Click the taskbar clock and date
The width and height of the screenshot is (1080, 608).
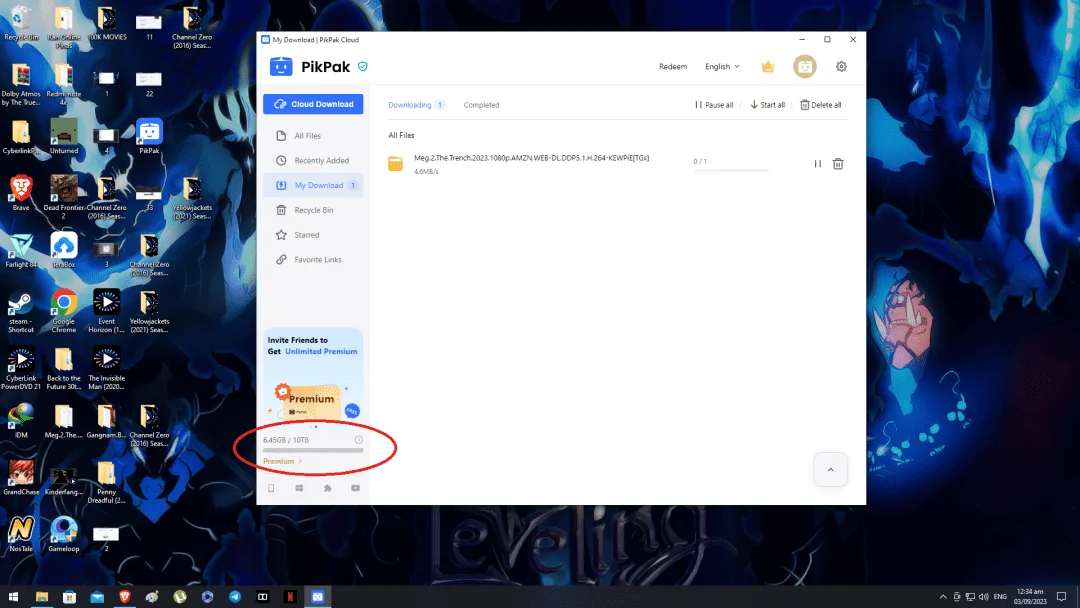[1030, 597]
